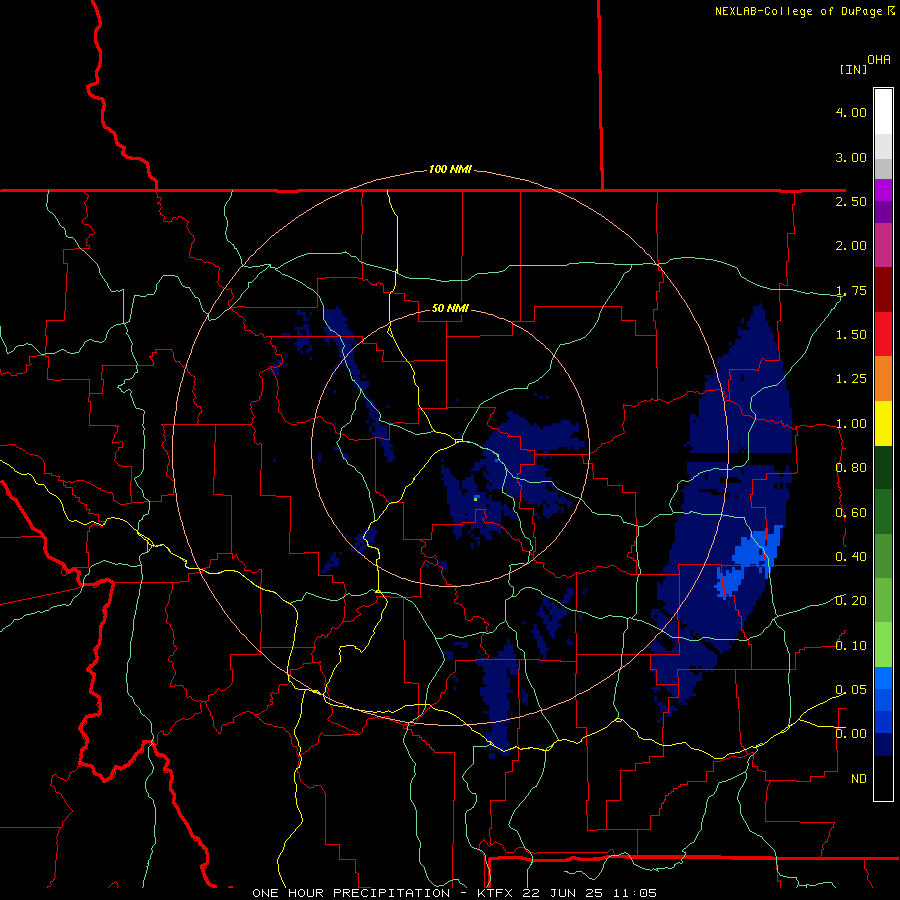Screen dimensions: 900x900
Task: Select the dark red legend swatch above 1.75
Action: [883, 290]
